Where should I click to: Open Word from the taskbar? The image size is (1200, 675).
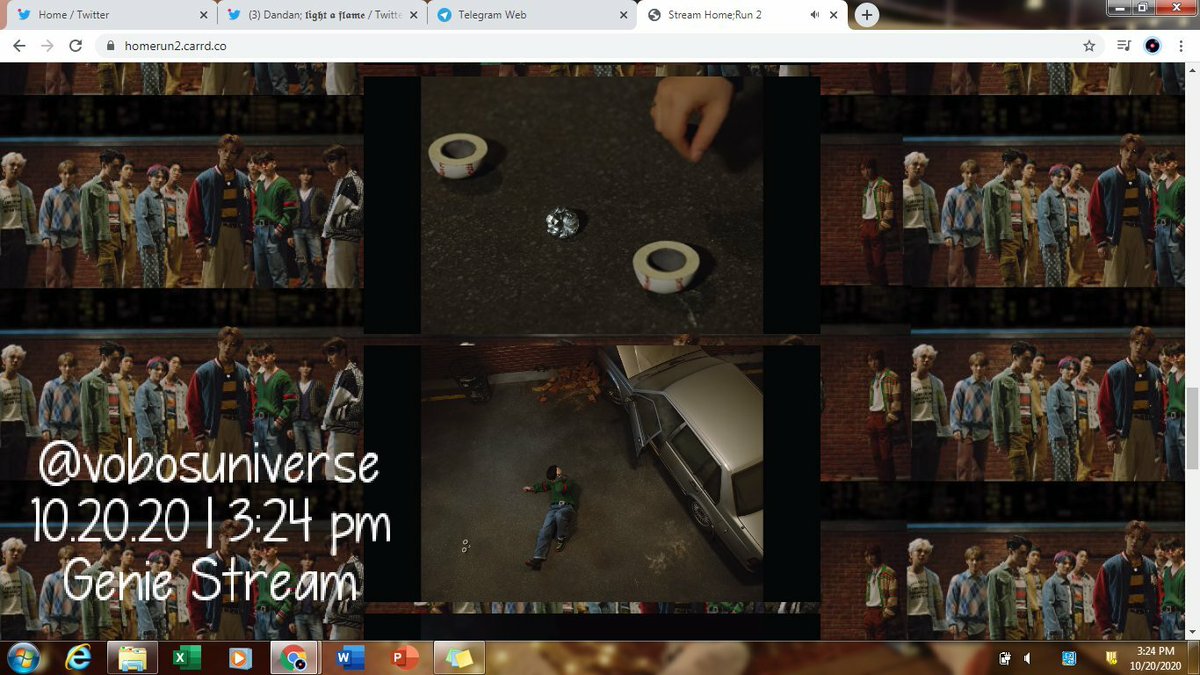click(349, 658)
